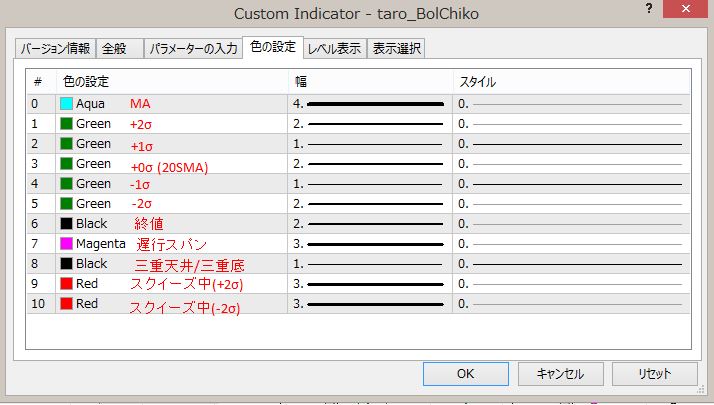The height and width of the screenshot is (405, 714).
Task: Open the 表示選択 tab
Action: [397, 48]
